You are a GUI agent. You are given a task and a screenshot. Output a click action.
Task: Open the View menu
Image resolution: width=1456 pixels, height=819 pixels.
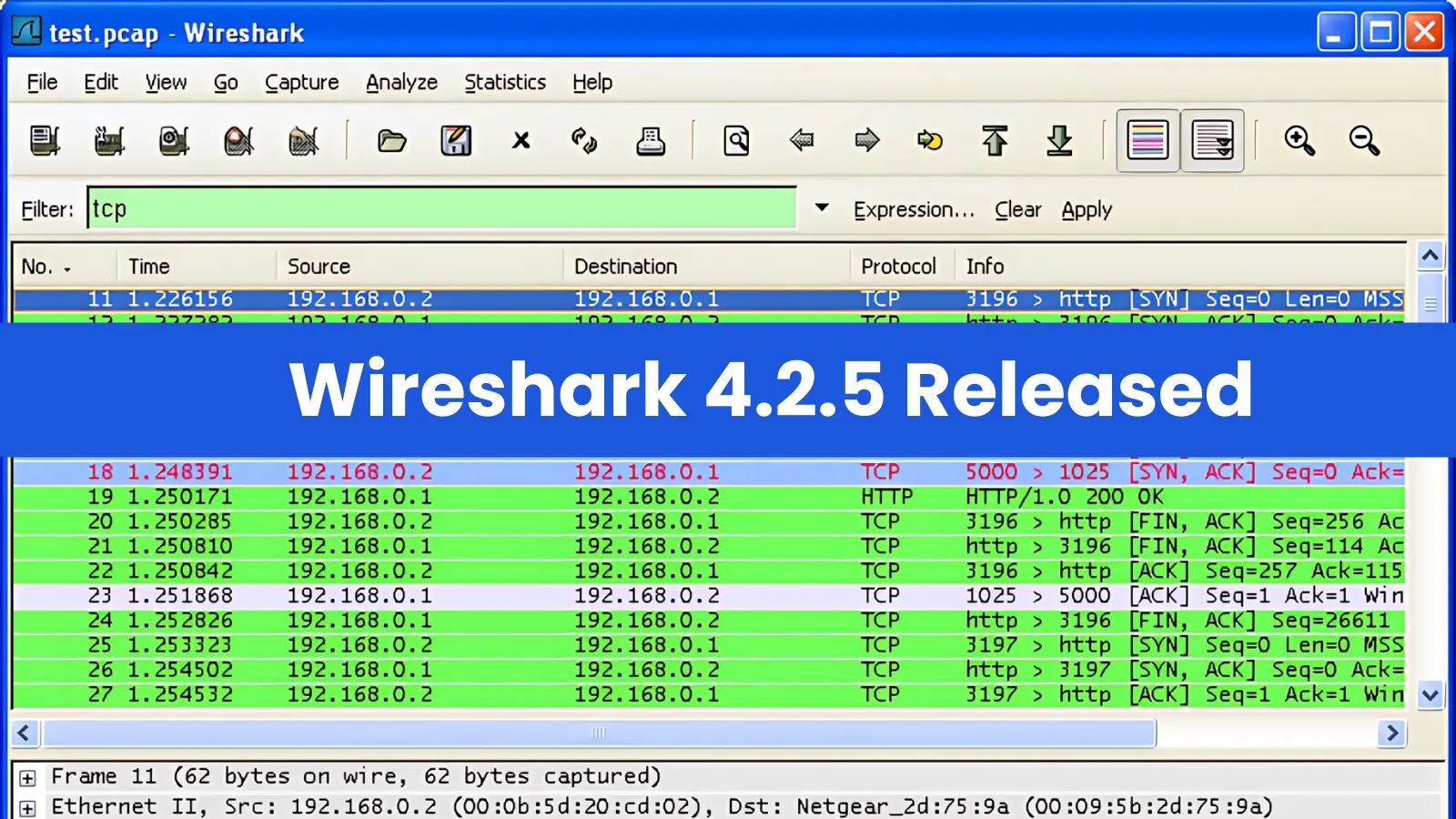pos(166,82)
